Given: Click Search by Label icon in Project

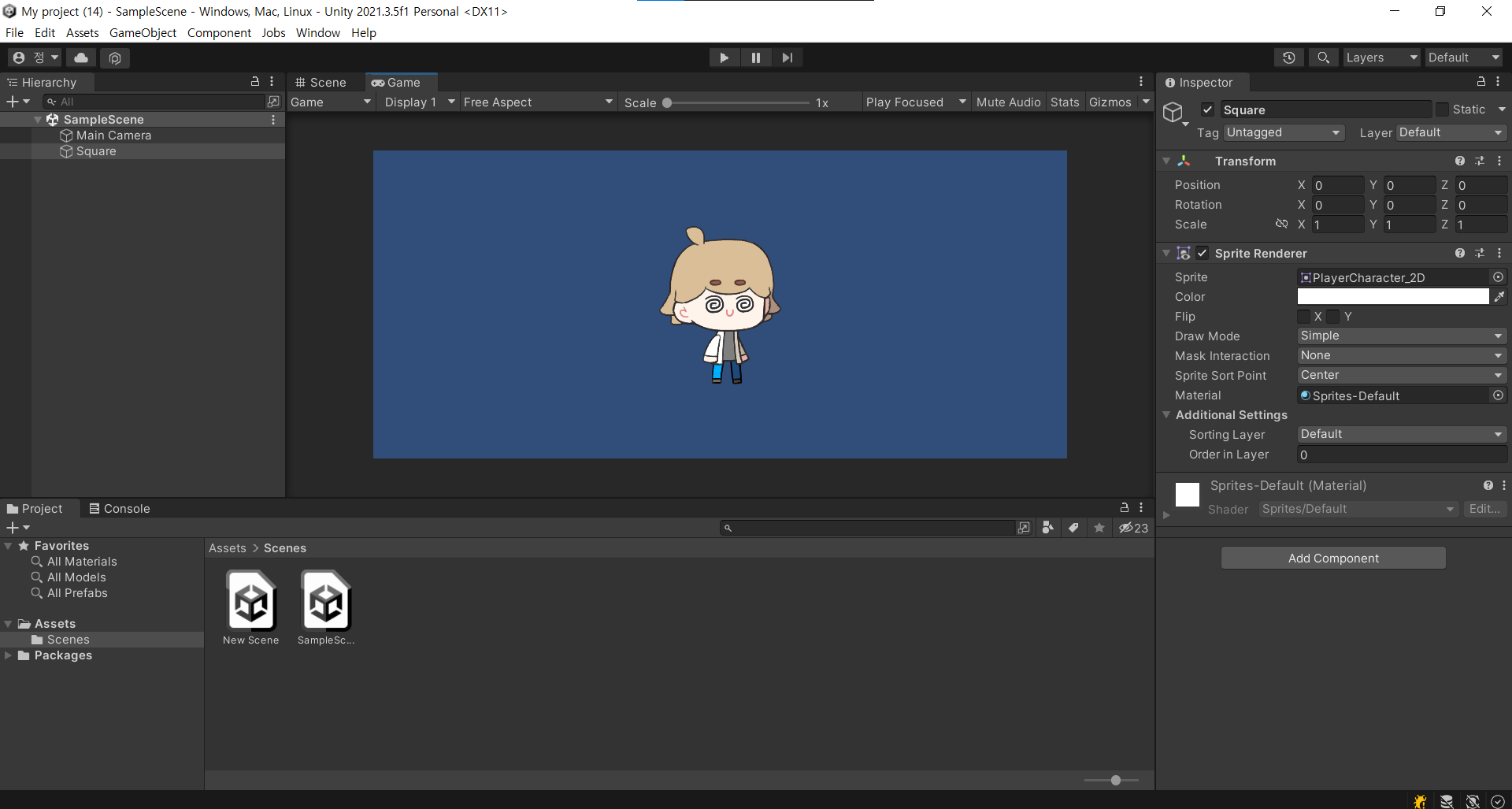Looking at the screenshot, I should point(1073,528).
